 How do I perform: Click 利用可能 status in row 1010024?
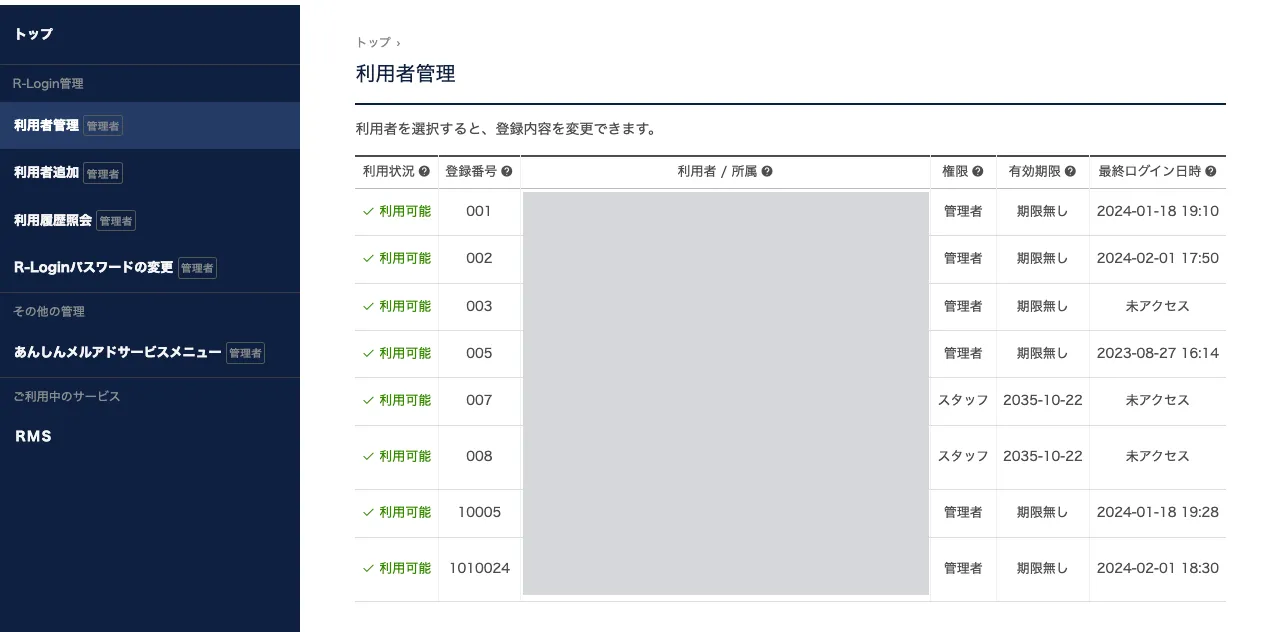tap(397, 568)
